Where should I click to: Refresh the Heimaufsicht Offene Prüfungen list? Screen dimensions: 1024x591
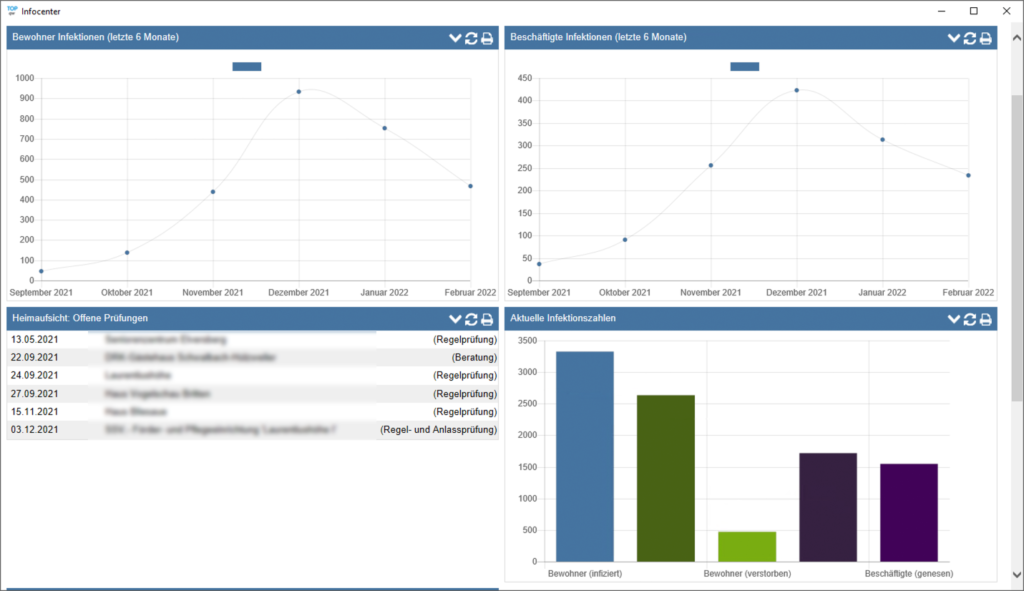tap(471, 319)
